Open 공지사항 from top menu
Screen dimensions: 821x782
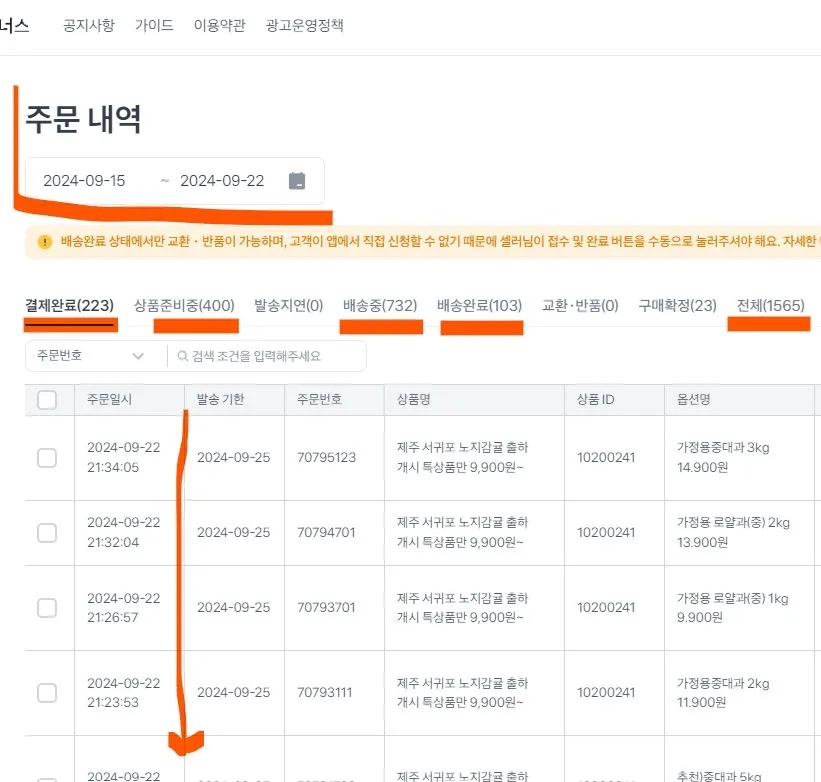tap(88, 25)
